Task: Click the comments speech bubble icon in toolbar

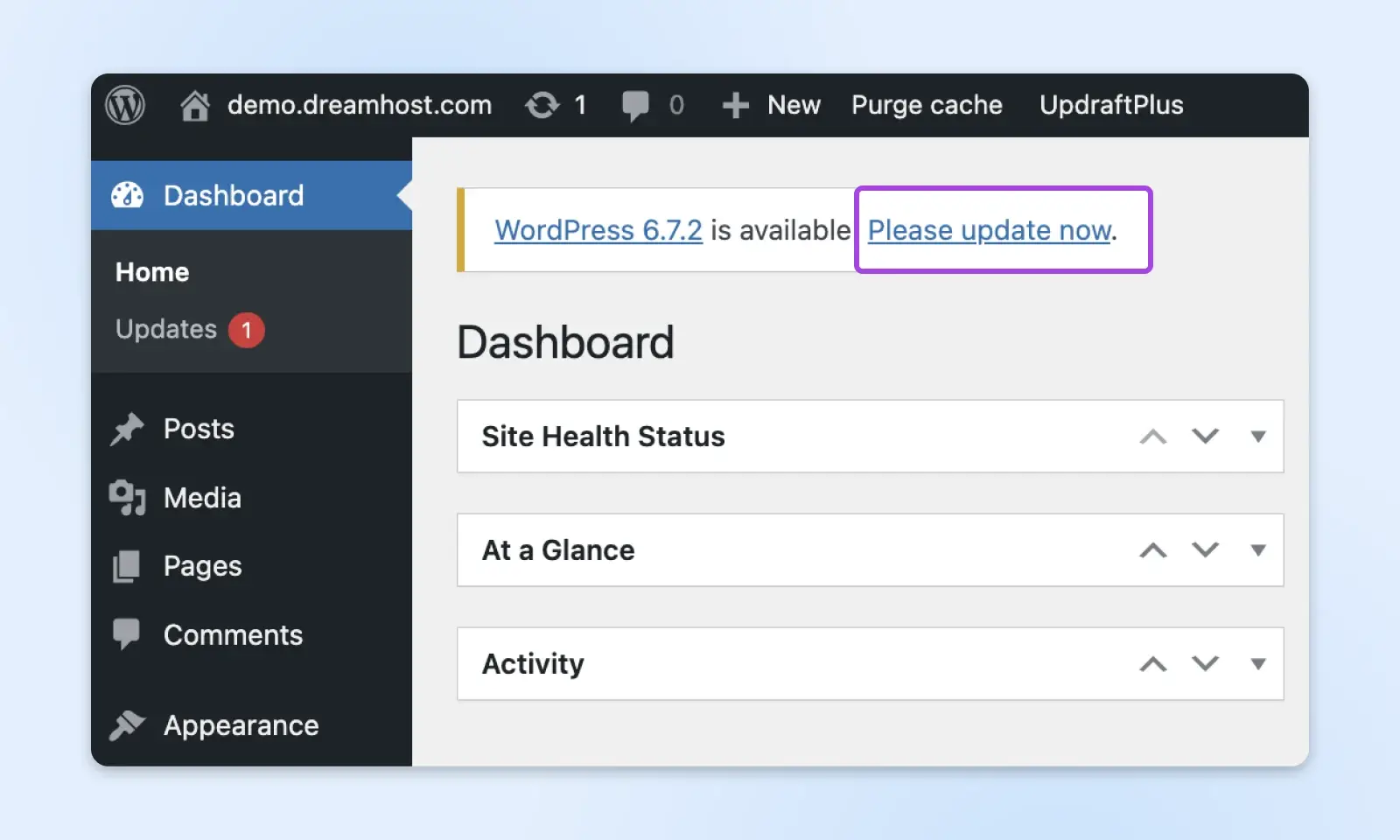Action: pyautogui.click(x=635, y=106)
